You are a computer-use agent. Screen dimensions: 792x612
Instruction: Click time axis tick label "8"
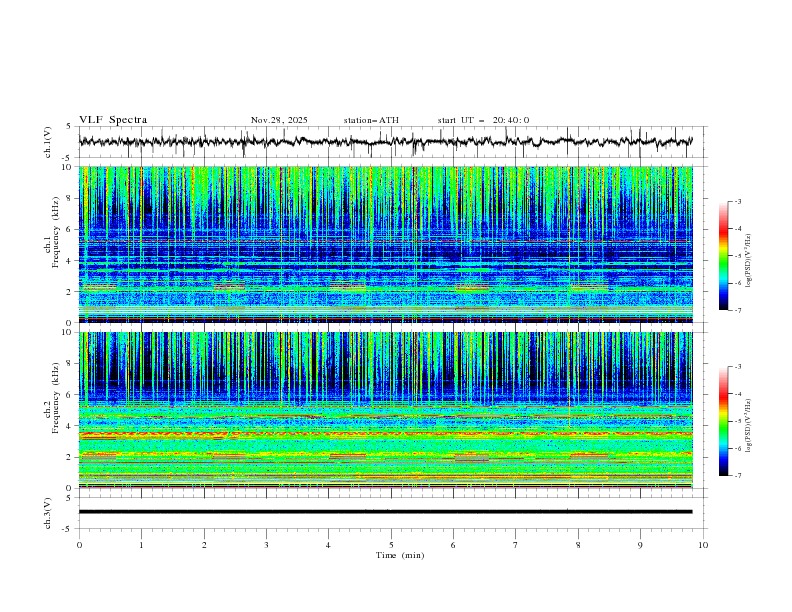pyautogui.click(x=578, y=545)
